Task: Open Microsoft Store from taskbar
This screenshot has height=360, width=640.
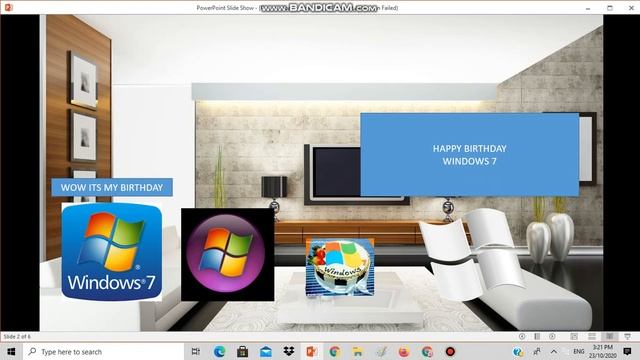Action: [x=242, y=351]
